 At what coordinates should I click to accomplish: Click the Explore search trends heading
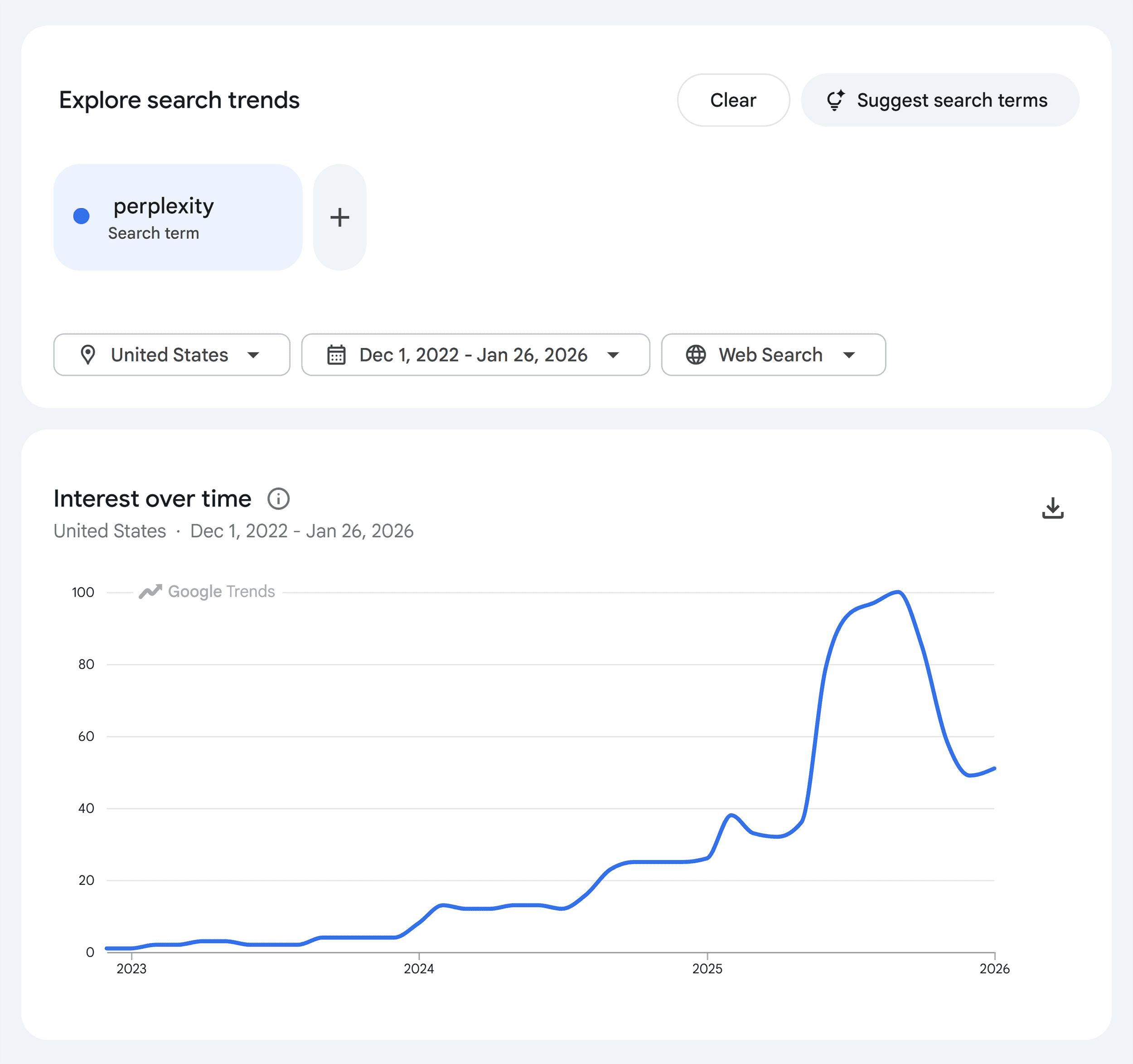179,100
